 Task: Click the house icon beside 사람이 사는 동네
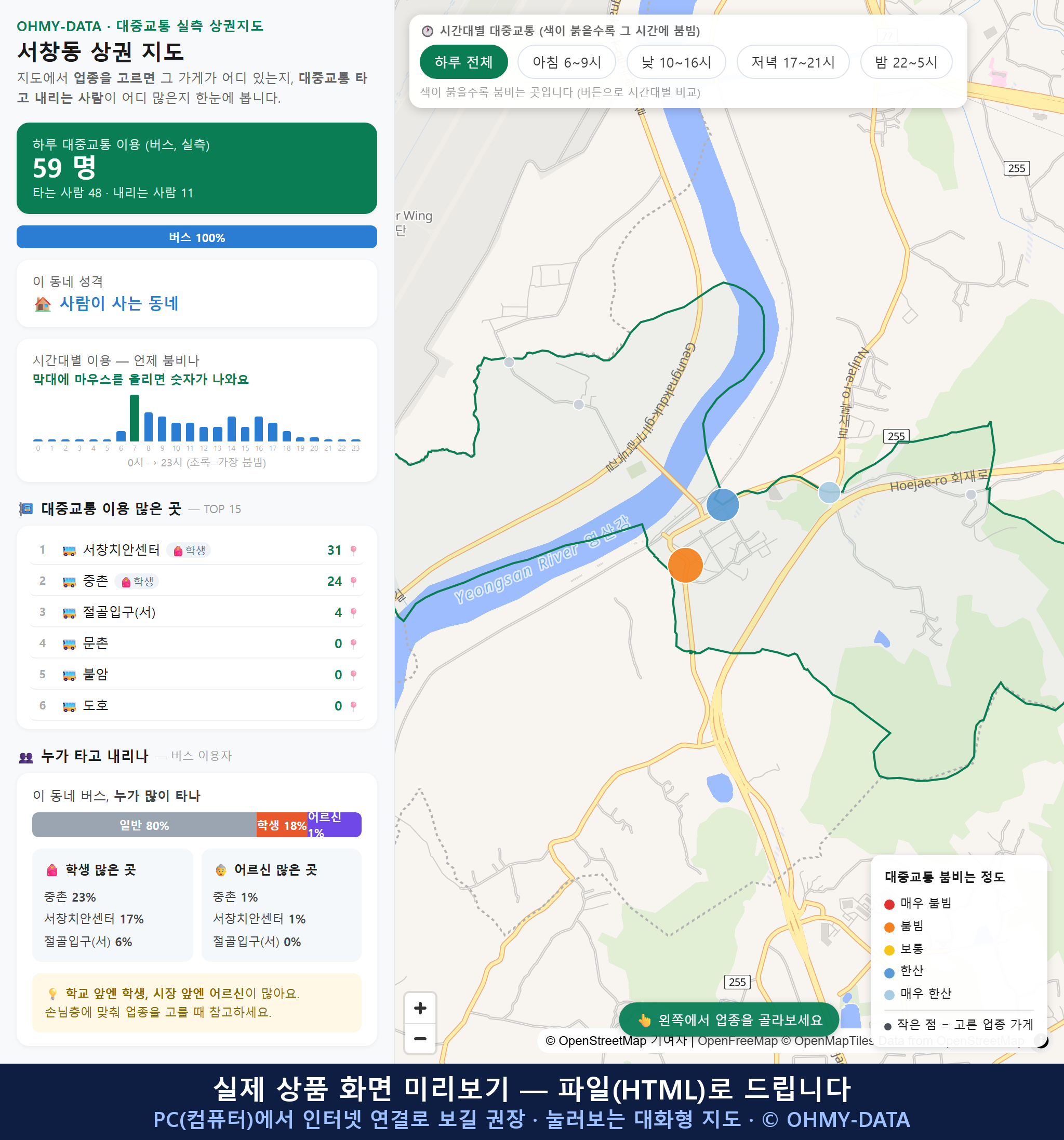tap(43, 303)
